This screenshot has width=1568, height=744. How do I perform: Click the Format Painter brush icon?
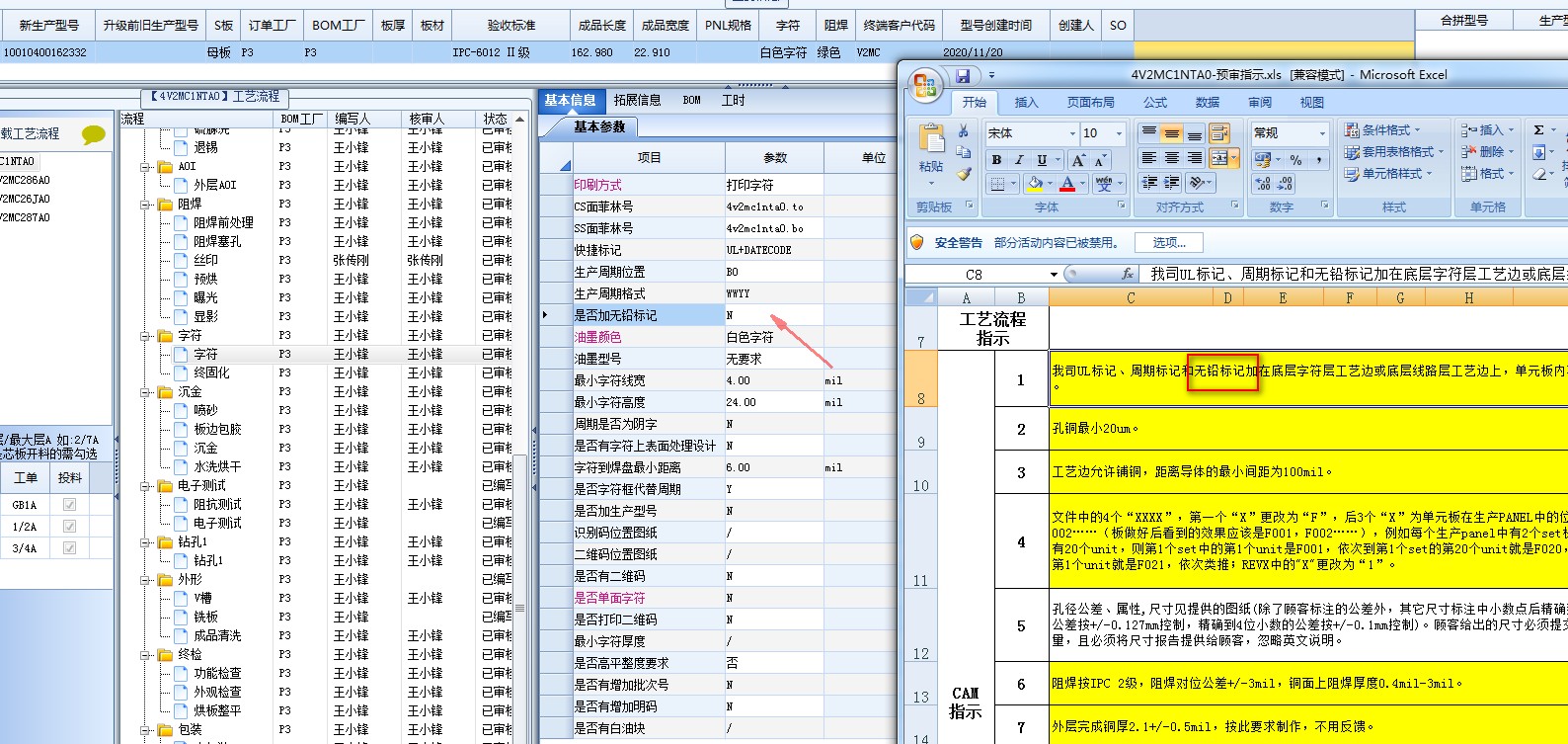(x=964, y=174)
